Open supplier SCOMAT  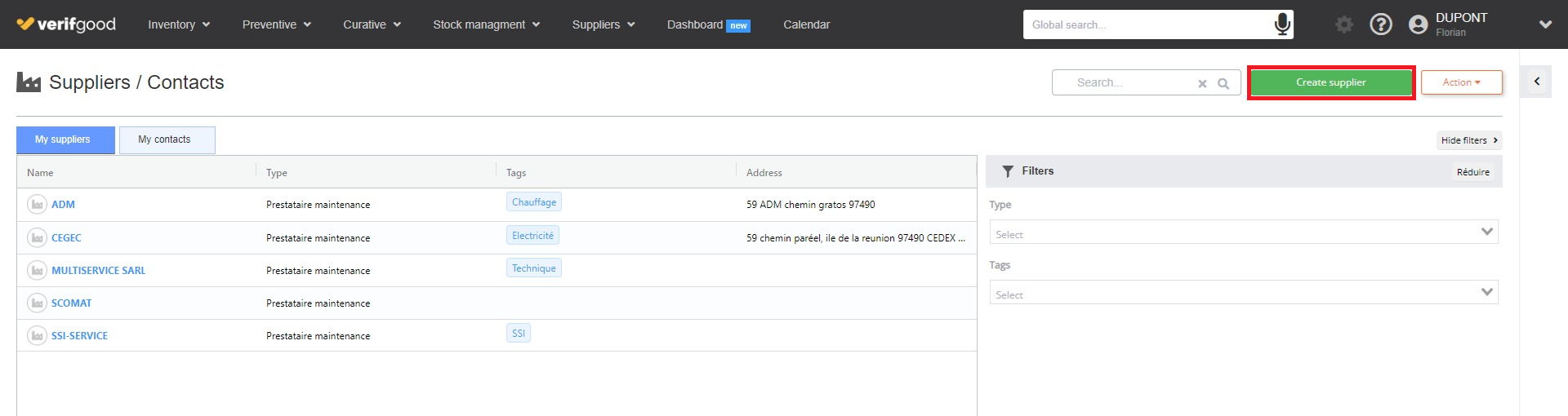click(71, 303)
